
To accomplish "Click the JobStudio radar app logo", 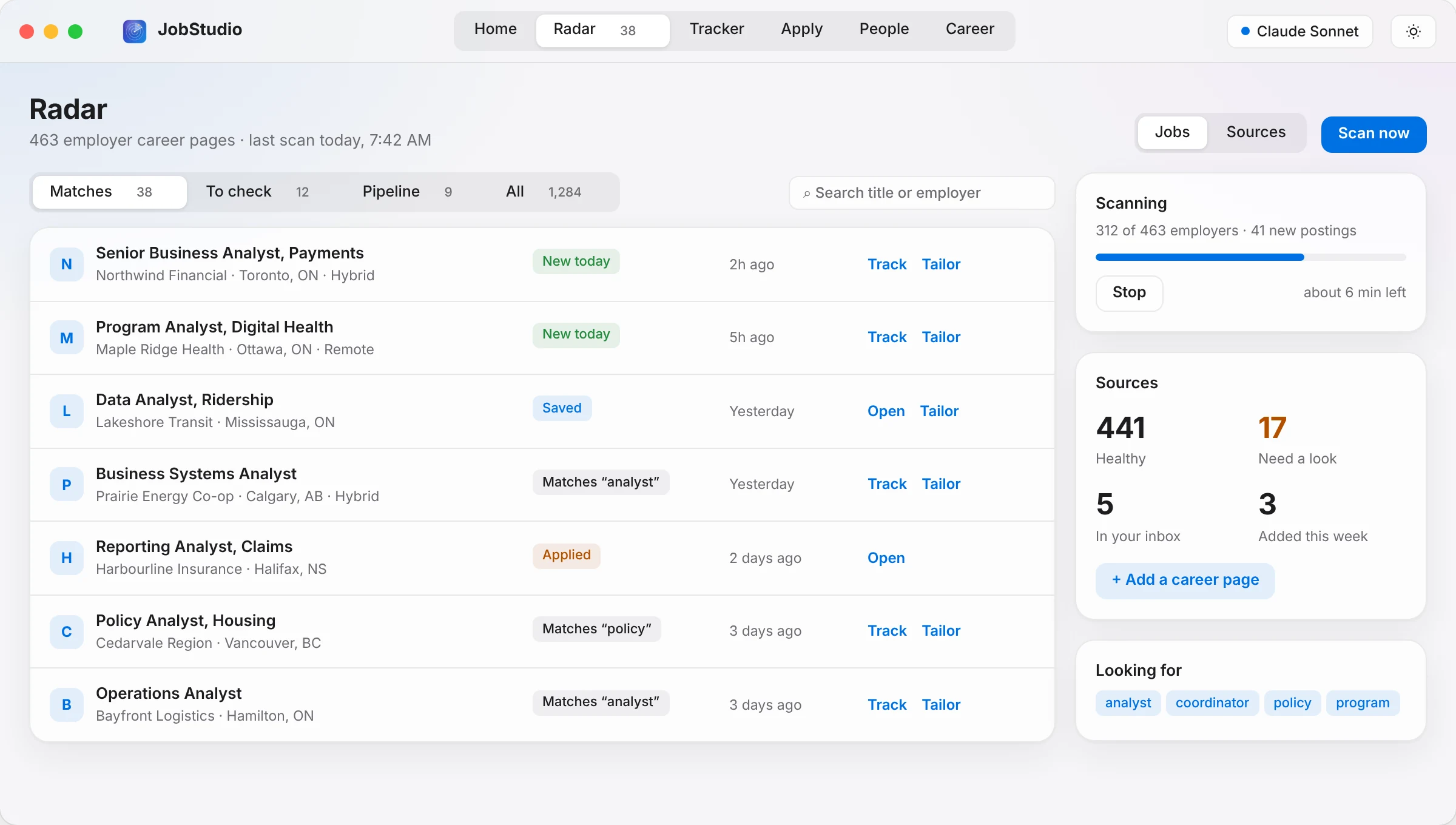I will pos(135,31).
